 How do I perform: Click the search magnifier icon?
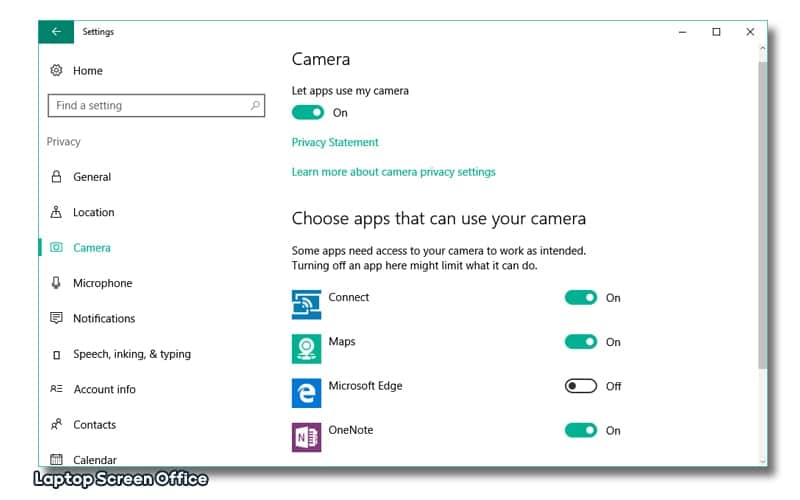[x=255, y=106]
